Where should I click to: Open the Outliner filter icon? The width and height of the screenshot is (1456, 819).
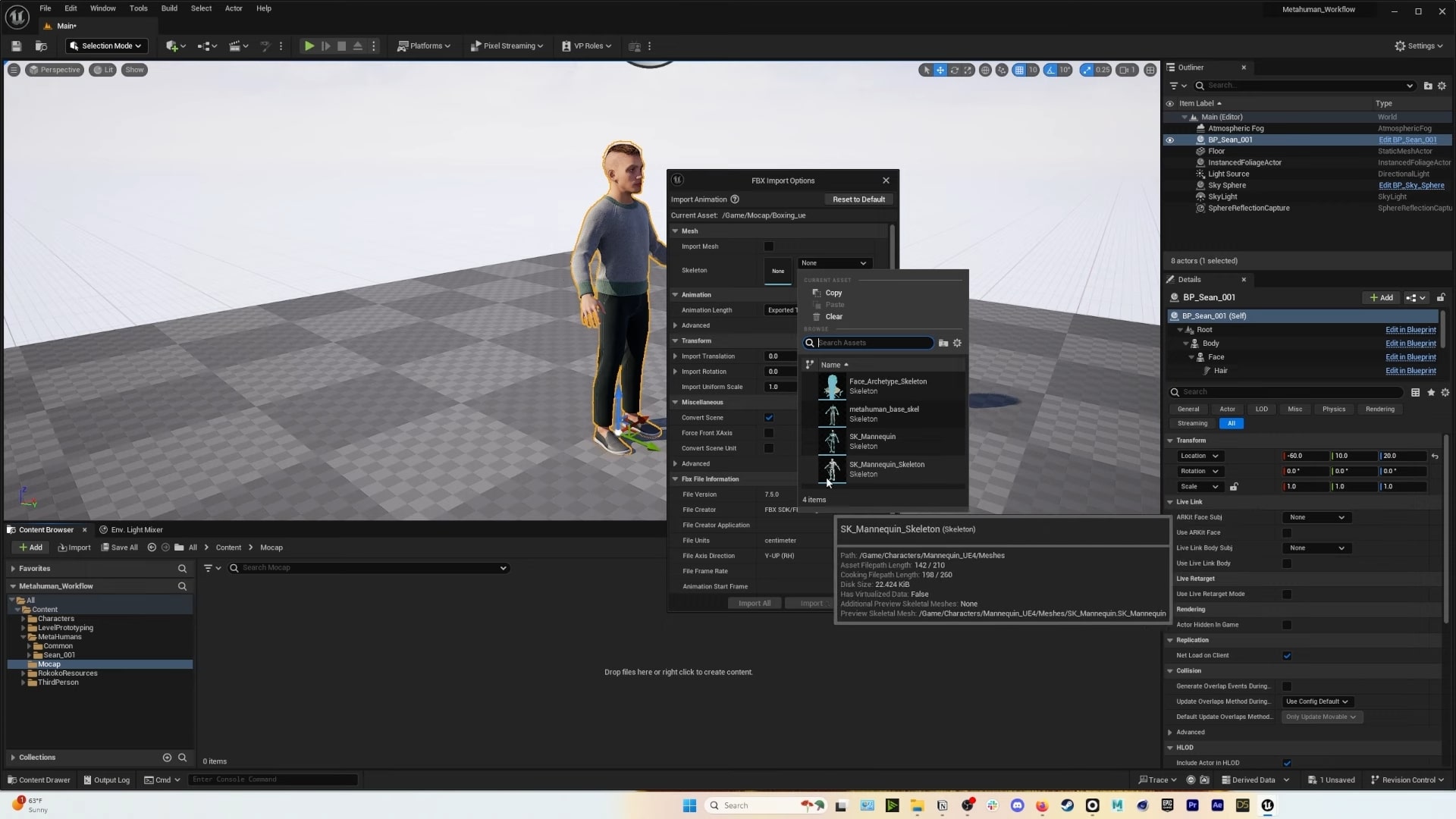(1175, 85)
